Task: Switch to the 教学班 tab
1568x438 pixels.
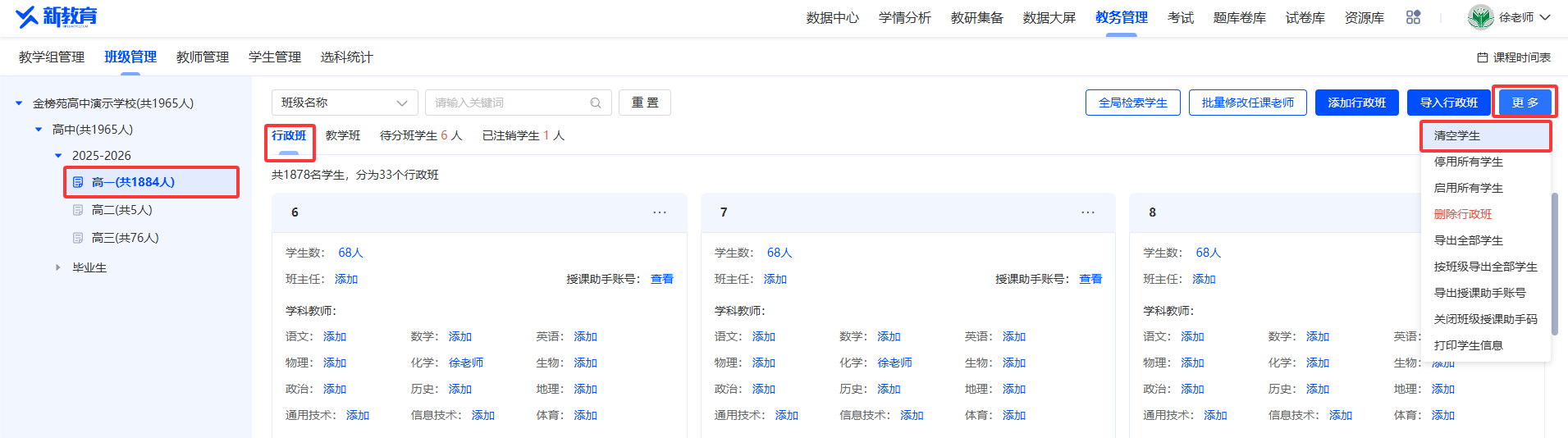Action: 343,135
